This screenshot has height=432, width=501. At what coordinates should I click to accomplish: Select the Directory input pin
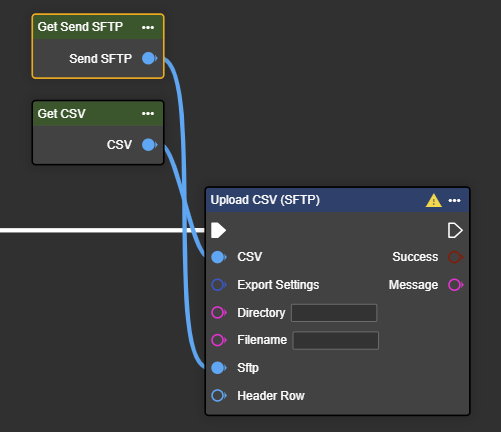(219, 313)
